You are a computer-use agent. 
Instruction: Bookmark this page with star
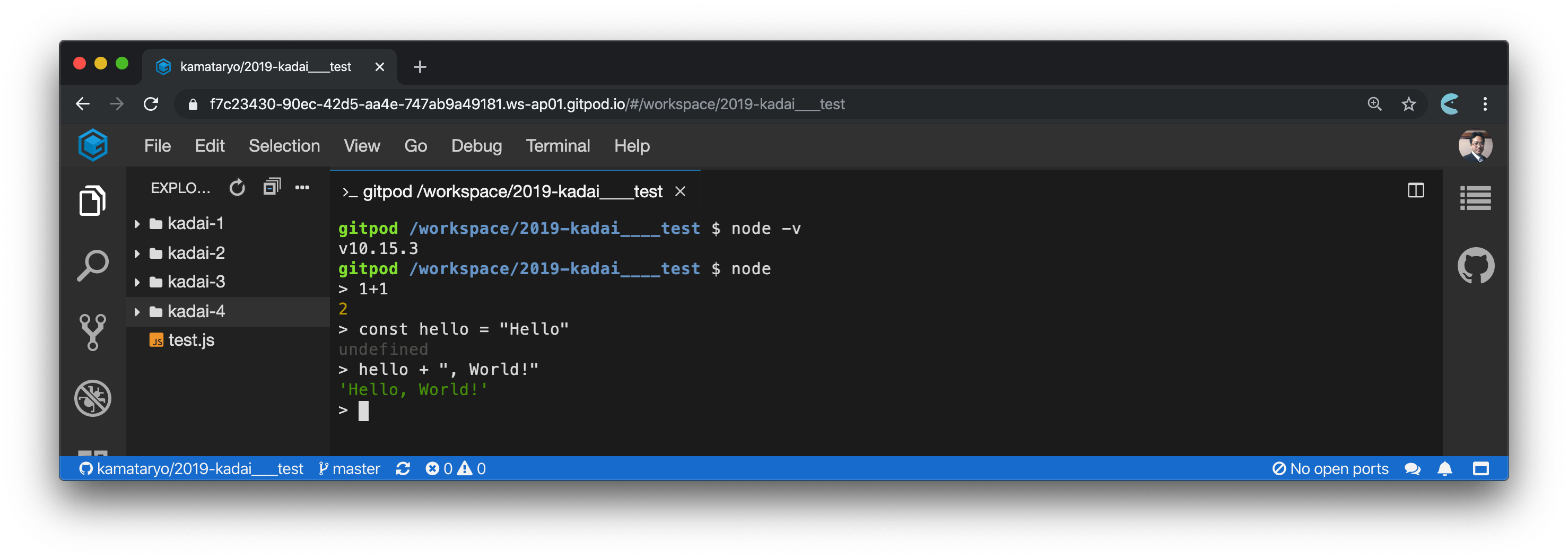click(1408, 104)
